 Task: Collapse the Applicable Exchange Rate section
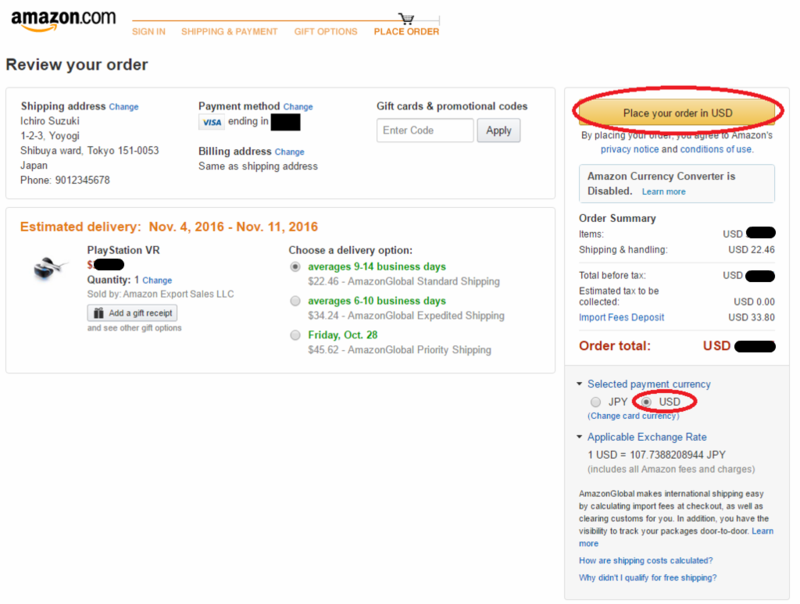pos(579,437)
